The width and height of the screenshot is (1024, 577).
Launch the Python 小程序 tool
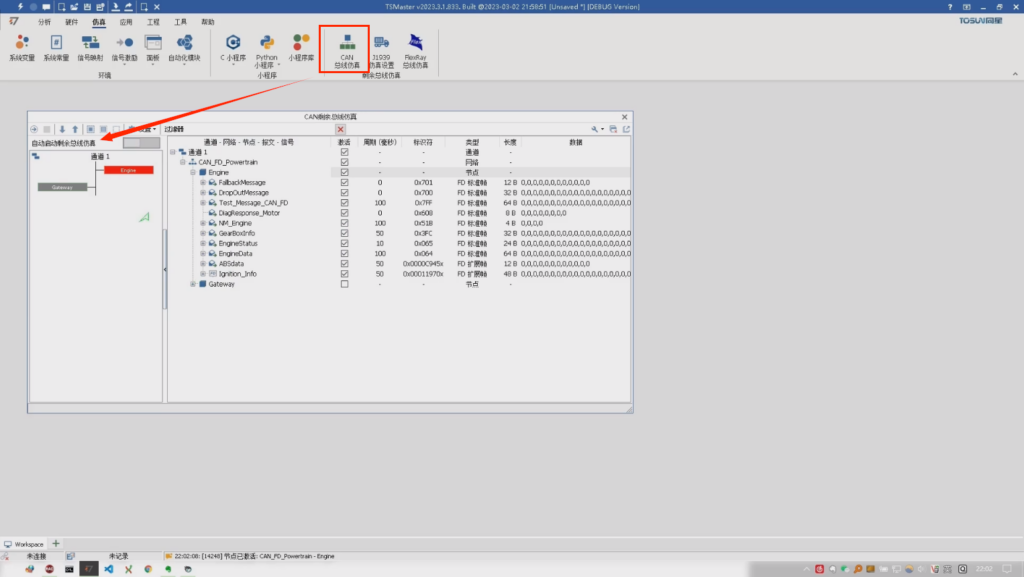click(x=266, y=45)
